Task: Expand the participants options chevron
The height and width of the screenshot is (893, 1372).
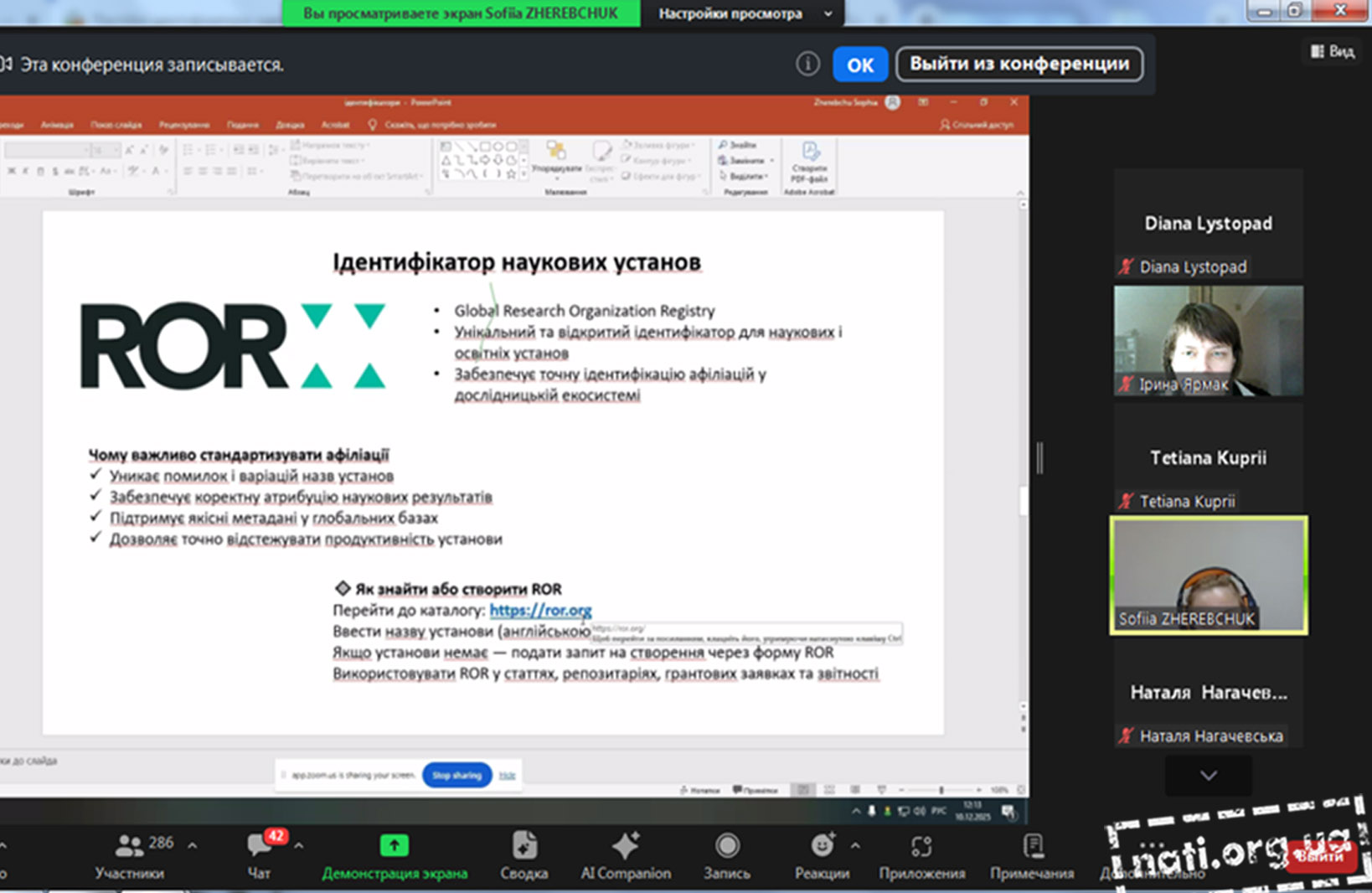Action: click(x=193, y=845)
